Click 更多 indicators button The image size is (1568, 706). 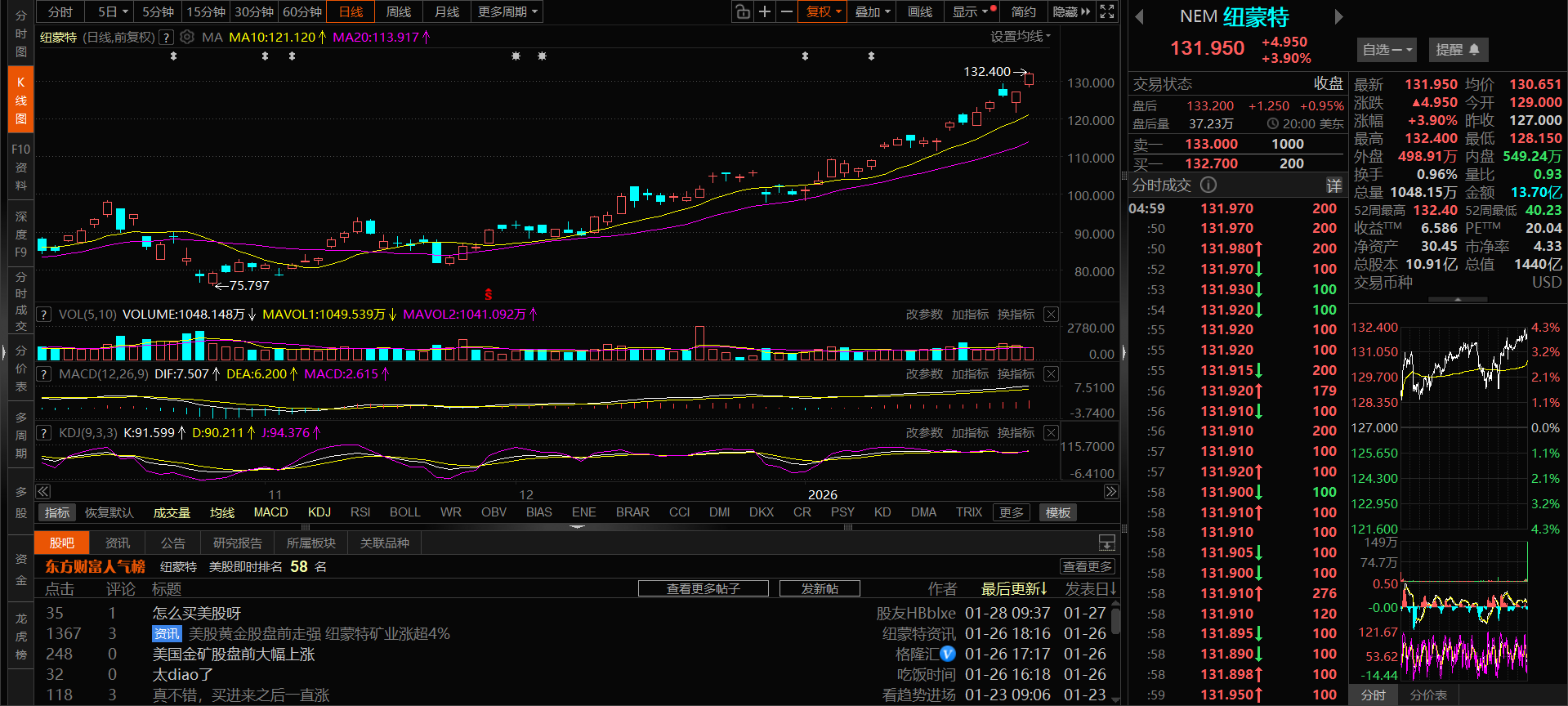click(1012, 512)
